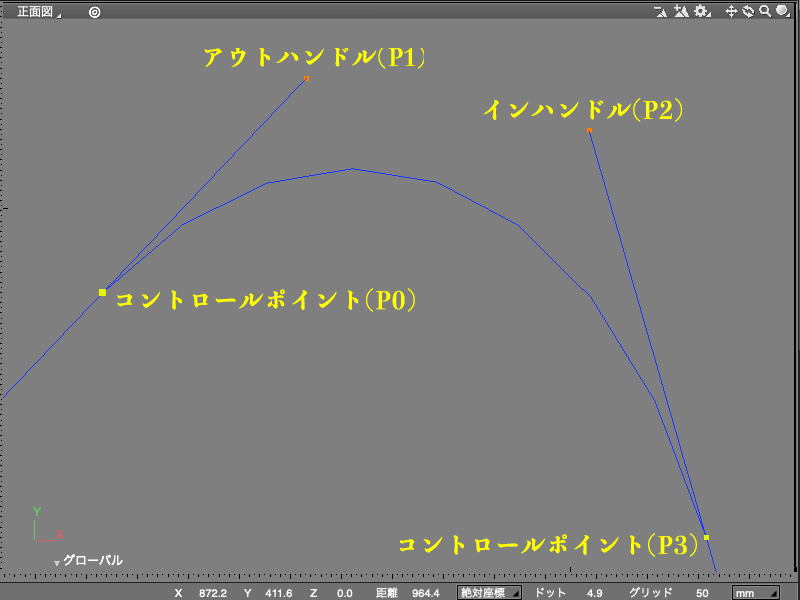The height and width of the screenshot is (600, 800).
Task: Select the zoom magnifier icon
Action: click(765, 11)
